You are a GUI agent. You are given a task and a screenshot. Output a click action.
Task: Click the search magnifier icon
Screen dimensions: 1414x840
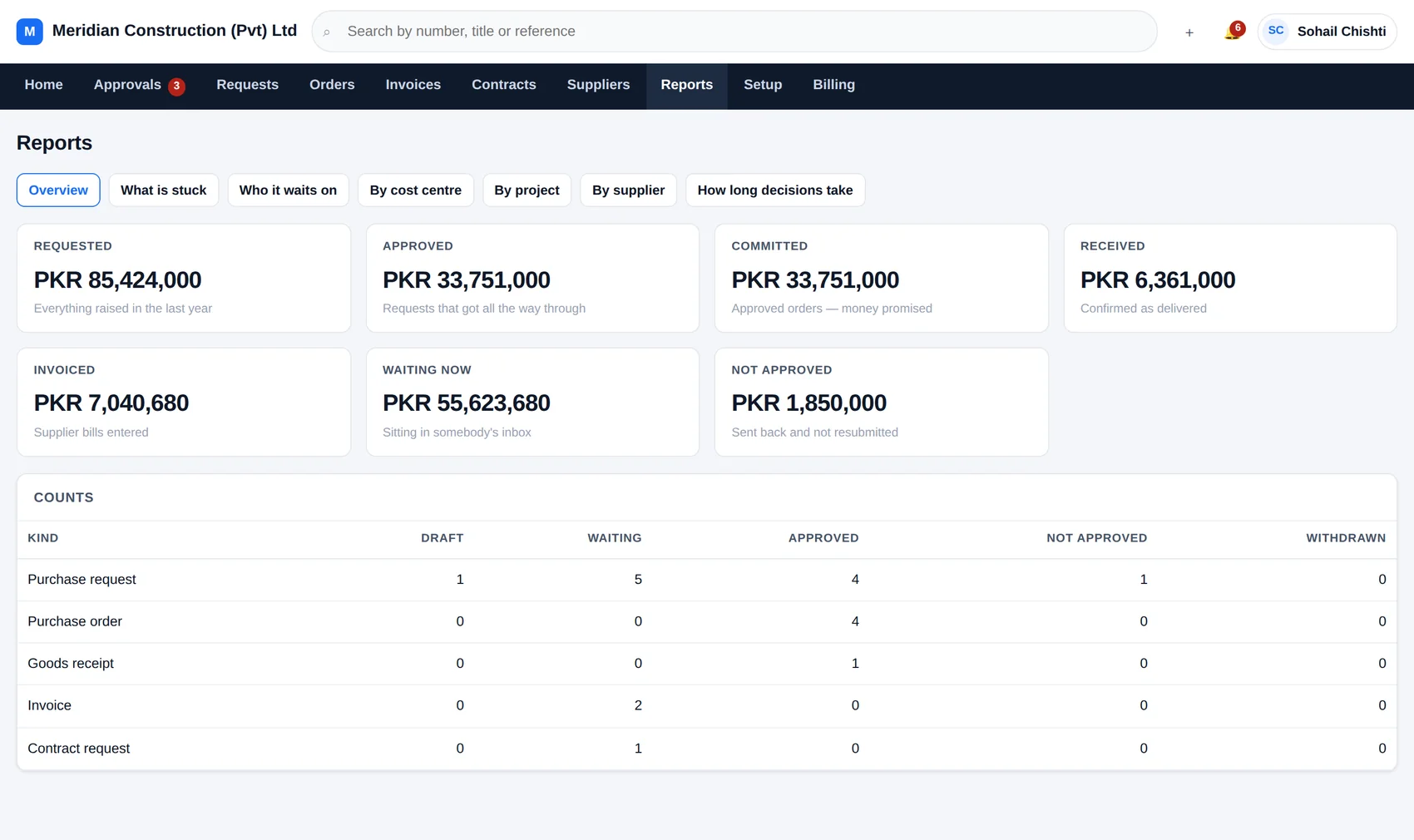tap(327, 32)
